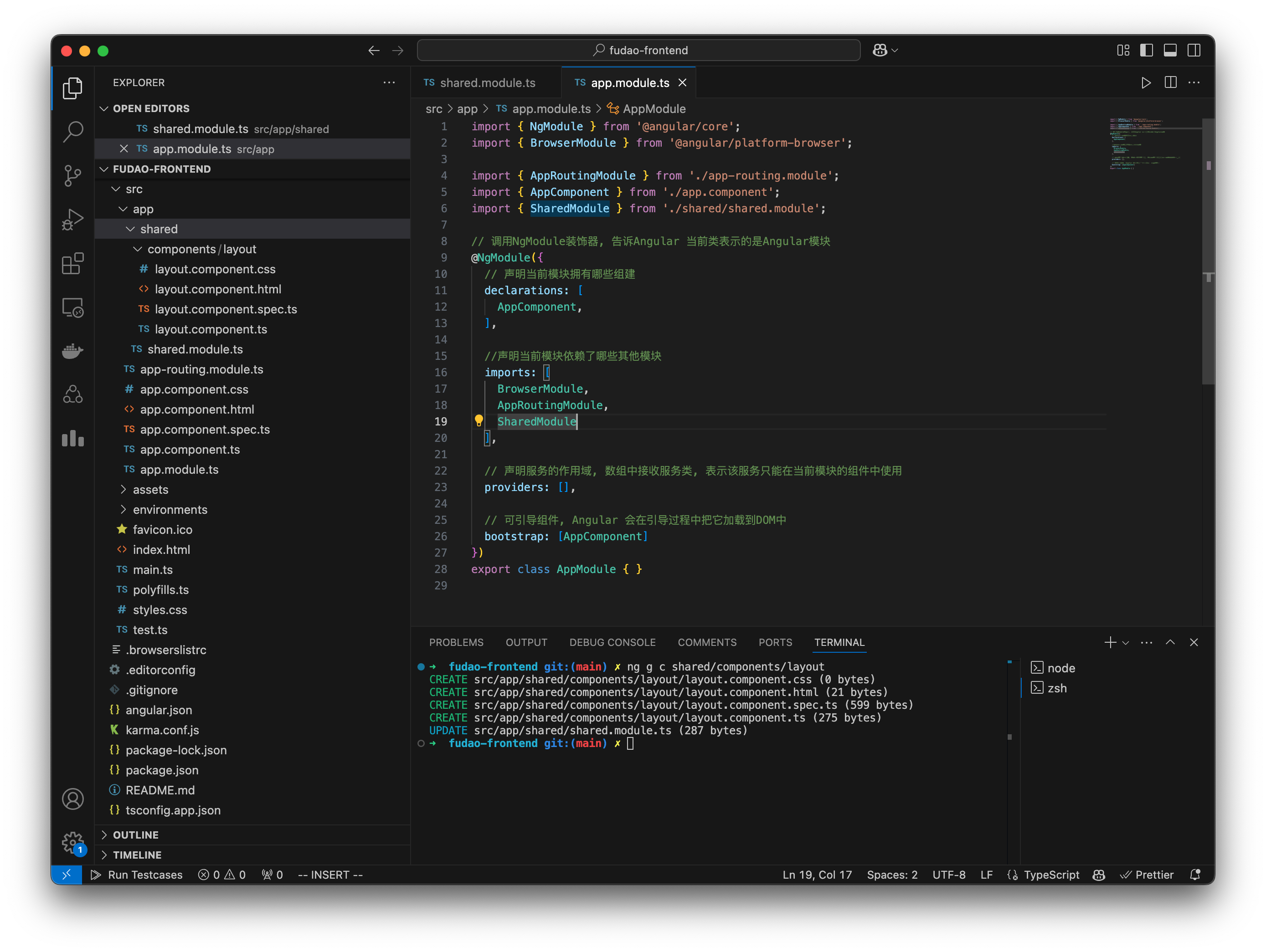
Task: Open errors and warnings count in status bar
Action: point(221,875)
